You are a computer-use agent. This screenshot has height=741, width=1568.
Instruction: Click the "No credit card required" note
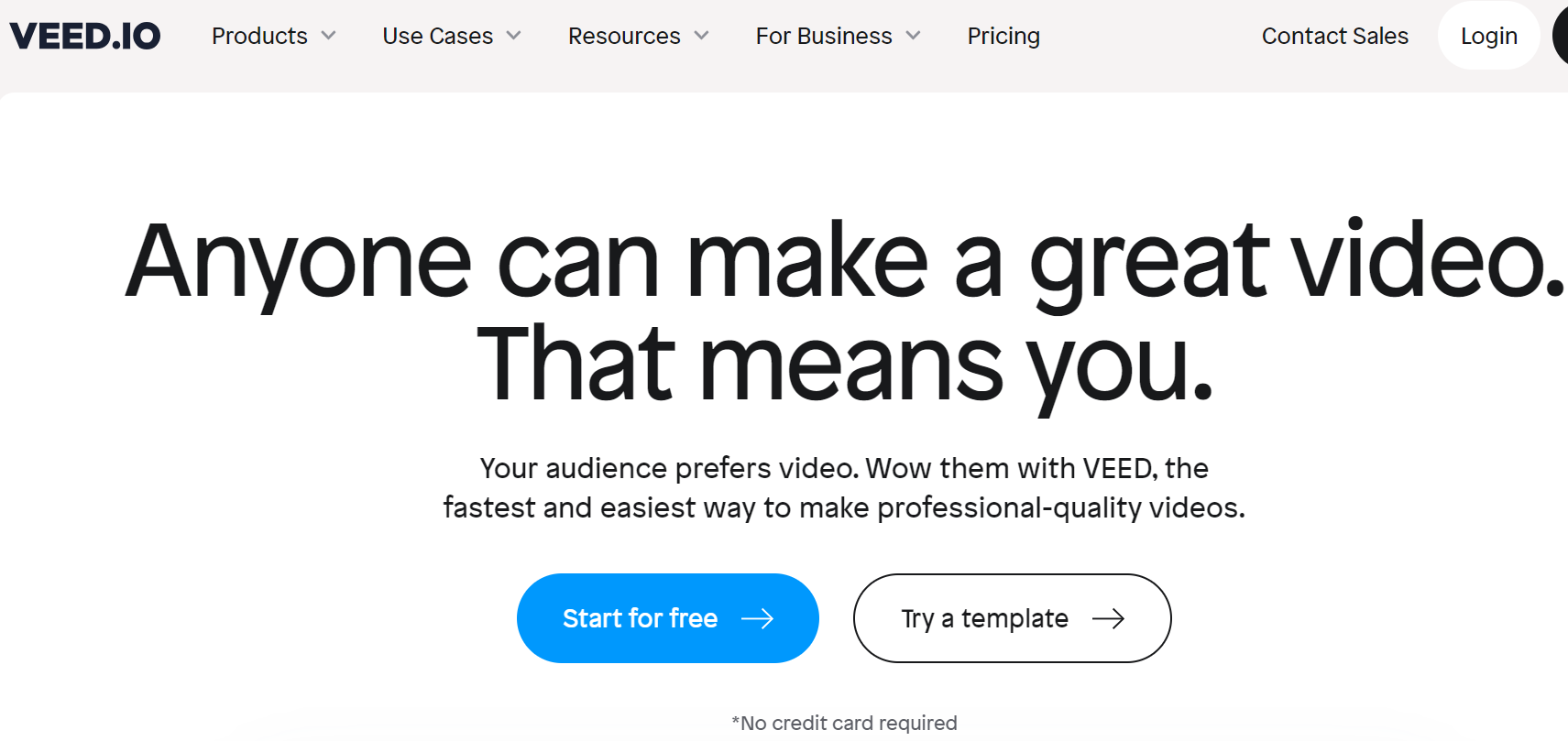tap(844, 723)
